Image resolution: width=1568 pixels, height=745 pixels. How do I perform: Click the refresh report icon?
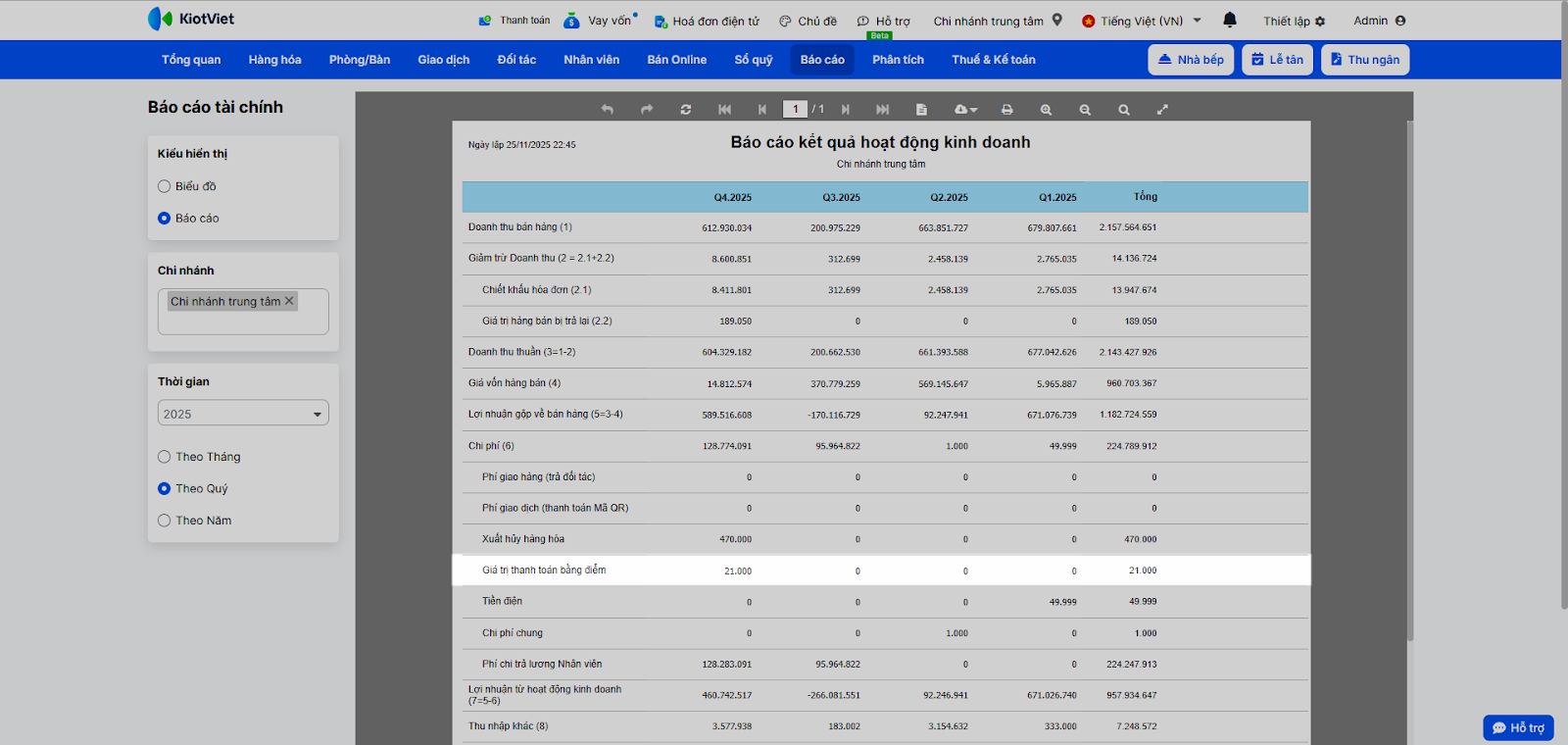(686, 110)
